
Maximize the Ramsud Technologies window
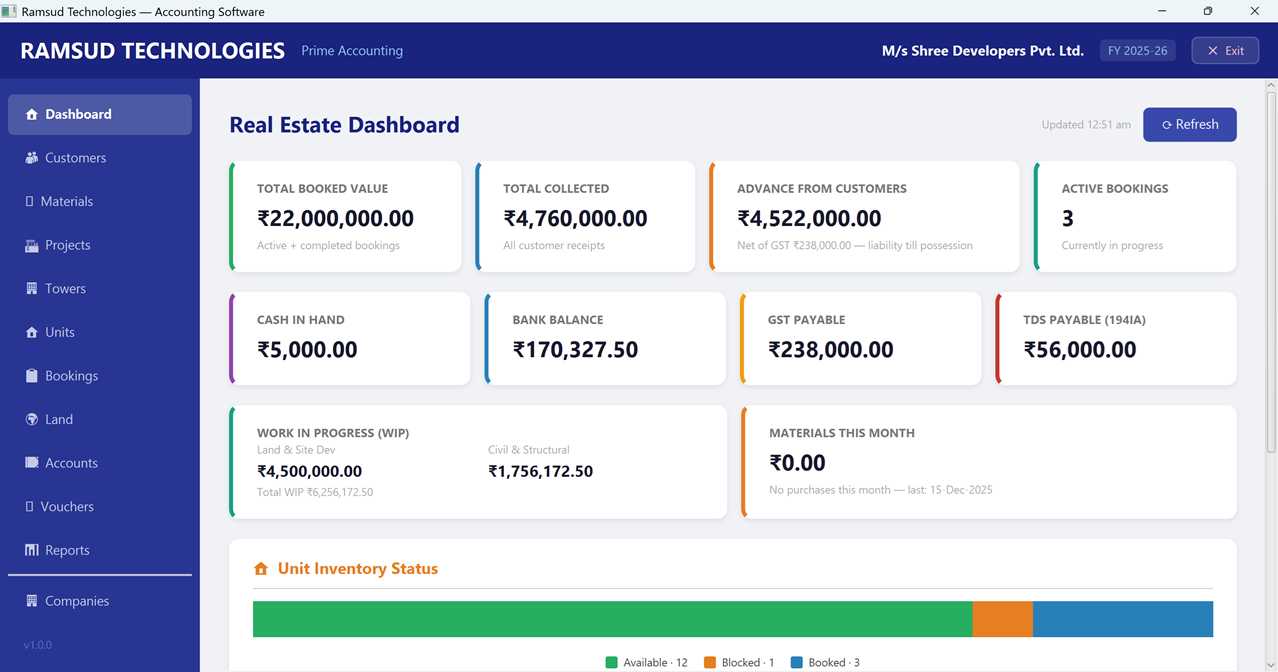[1208, 11]
